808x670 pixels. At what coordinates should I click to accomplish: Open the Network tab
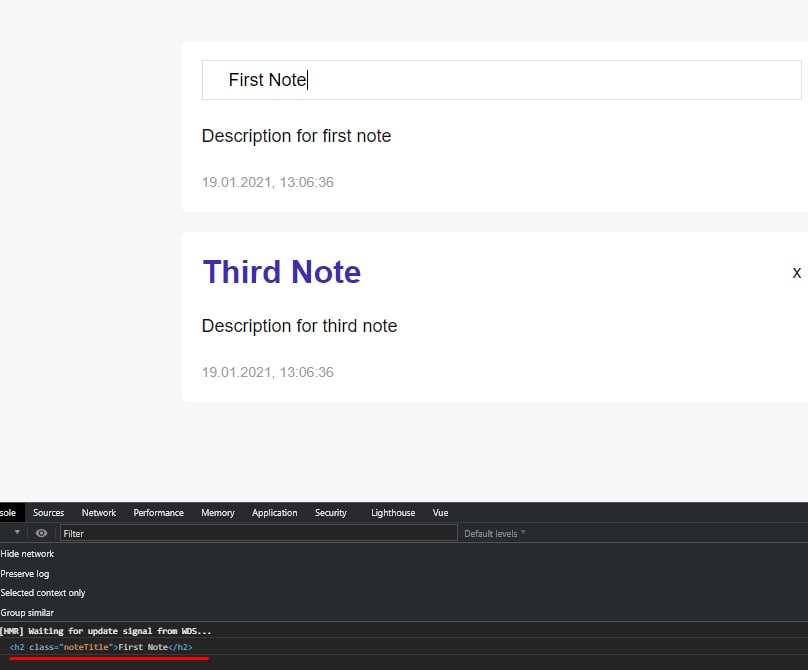point(98,513)
